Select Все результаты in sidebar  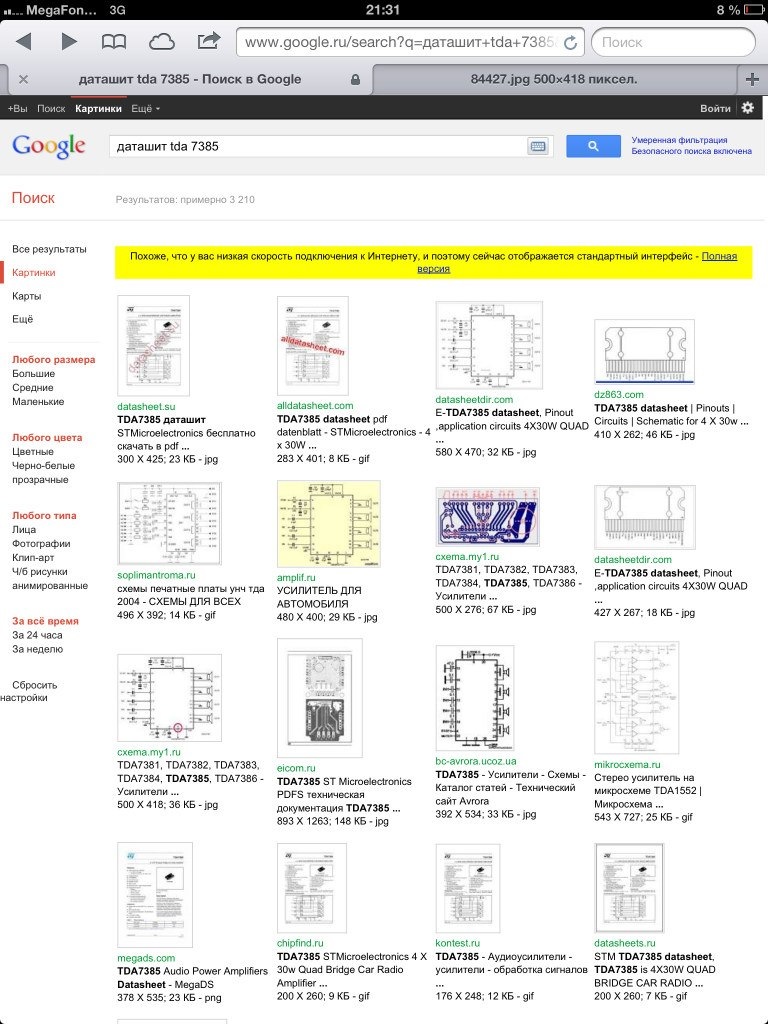coord(49,249)
